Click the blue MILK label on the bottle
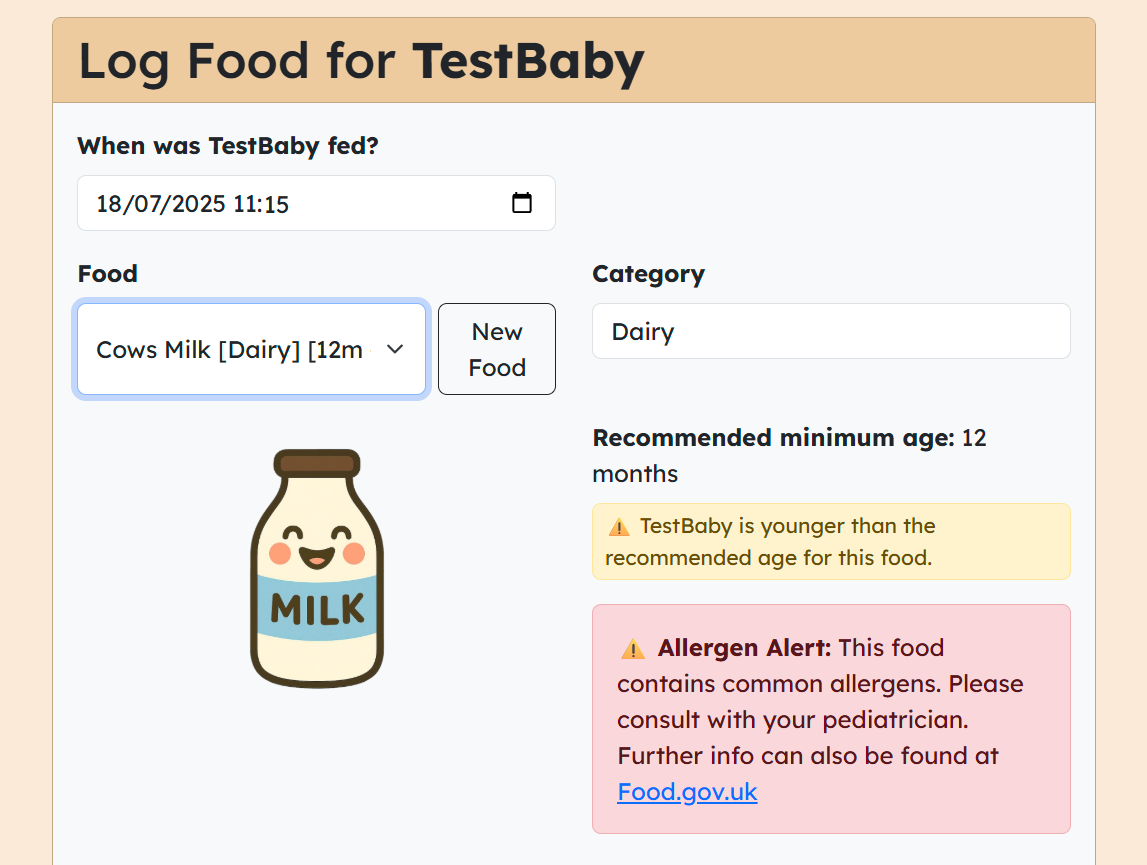 [x=317, y=607]
